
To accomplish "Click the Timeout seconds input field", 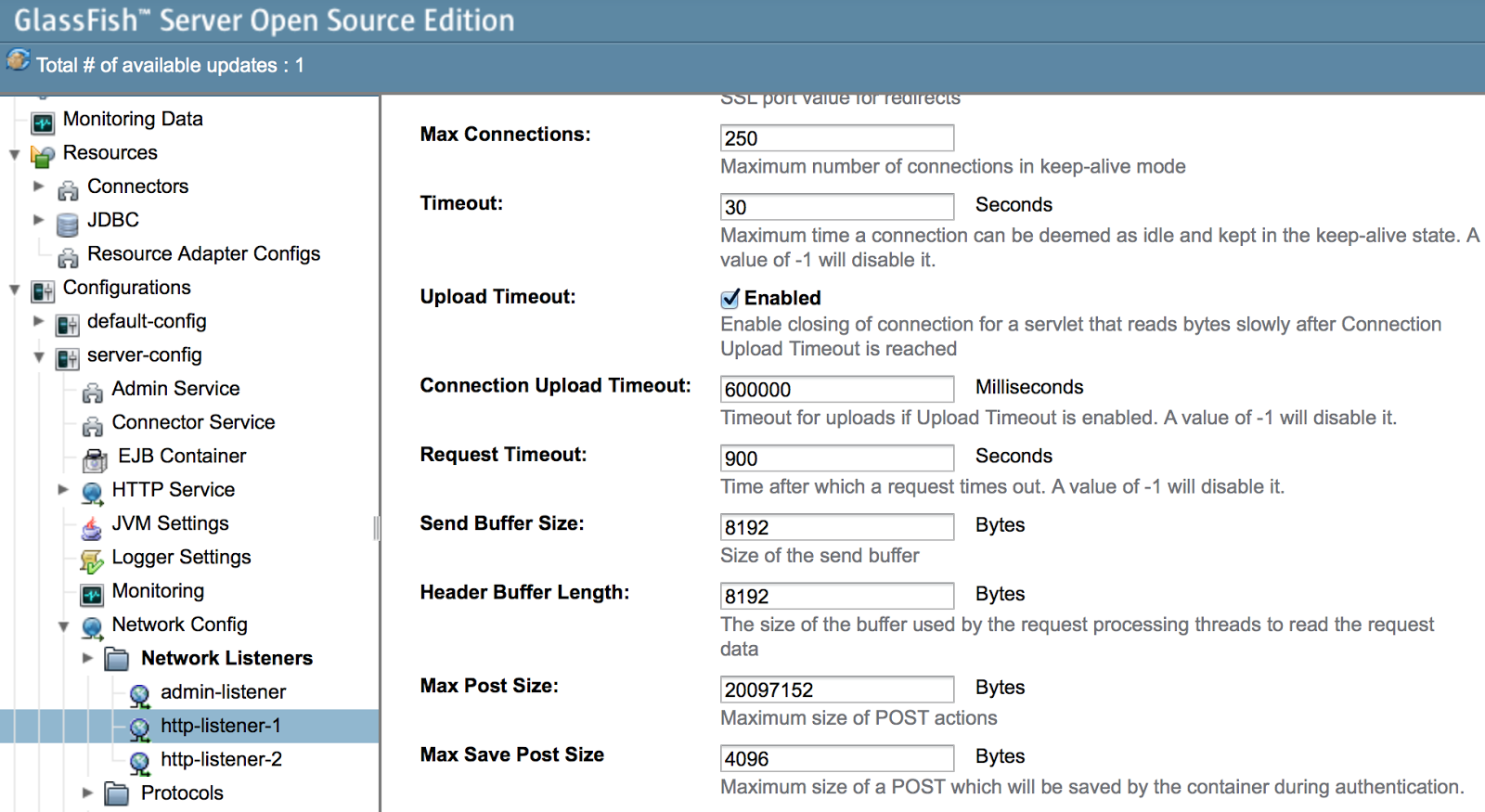I will [x=837, y=207].
